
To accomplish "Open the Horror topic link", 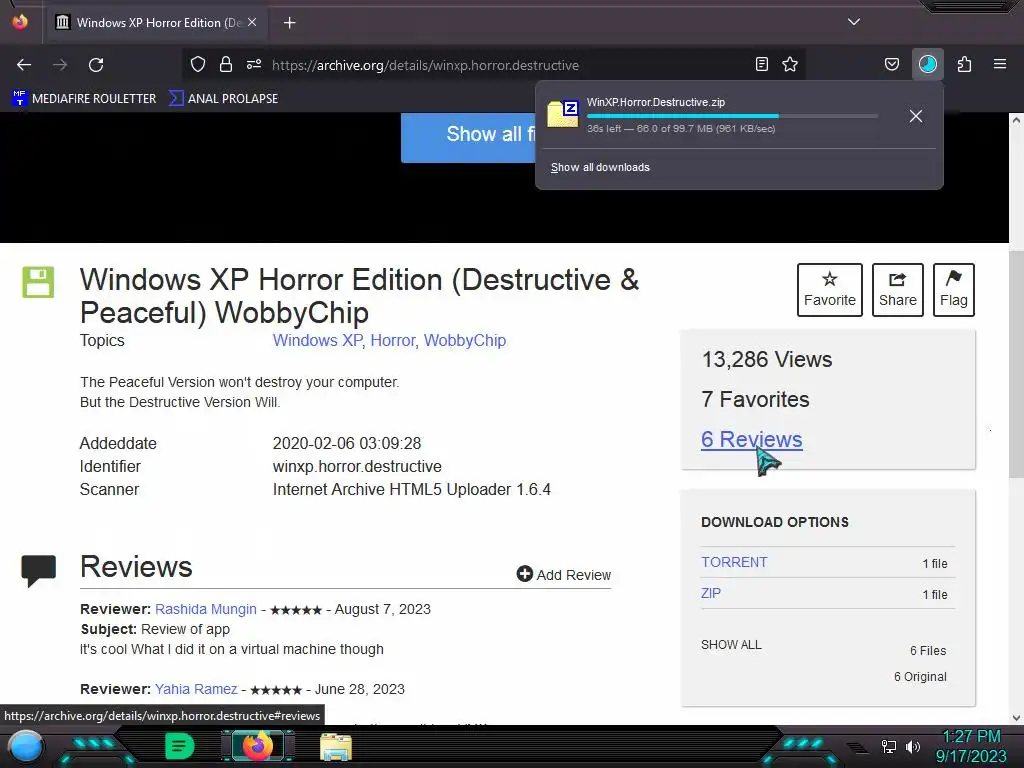I will coord(392,340).
